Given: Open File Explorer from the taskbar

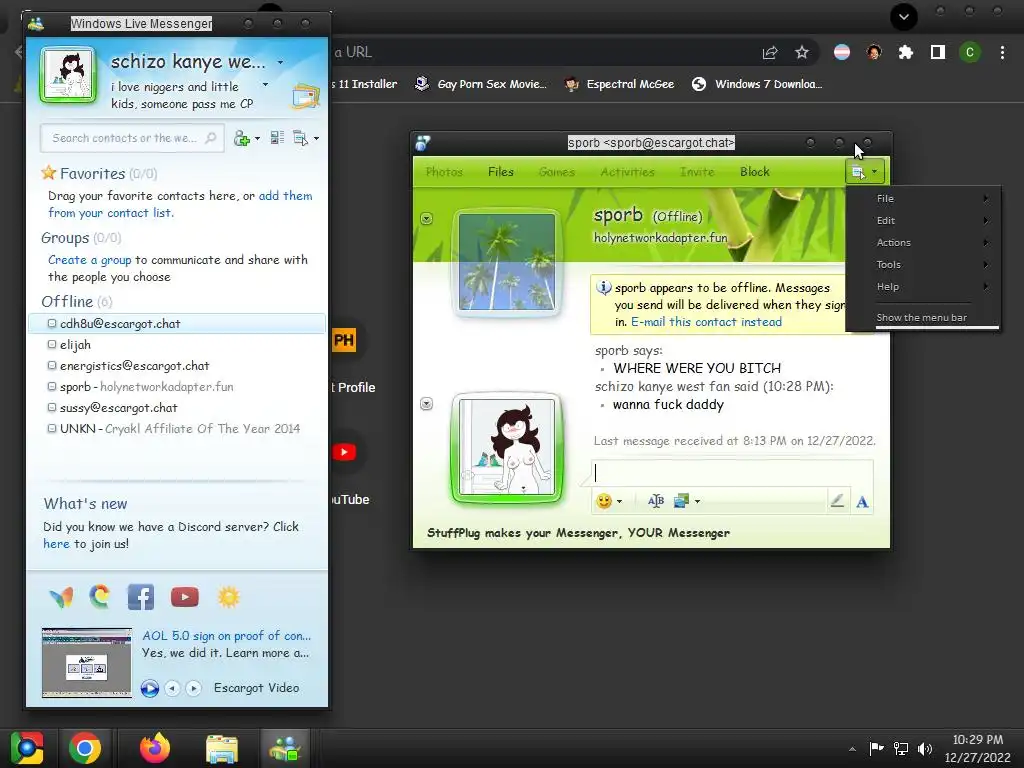Looking at the screenshot, I should tap(222, 748).
